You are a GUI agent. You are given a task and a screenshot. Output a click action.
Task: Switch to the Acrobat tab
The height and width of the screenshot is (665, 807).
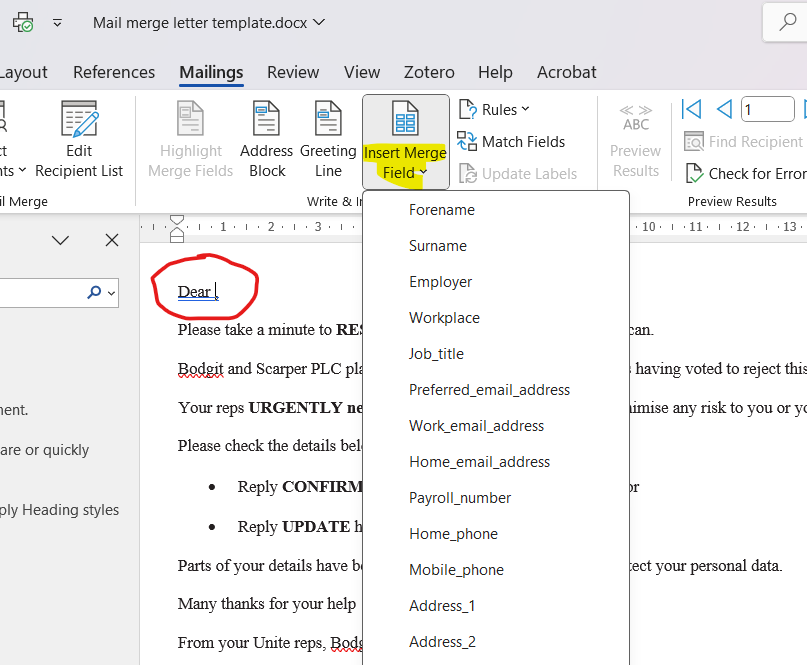[567, 72]
